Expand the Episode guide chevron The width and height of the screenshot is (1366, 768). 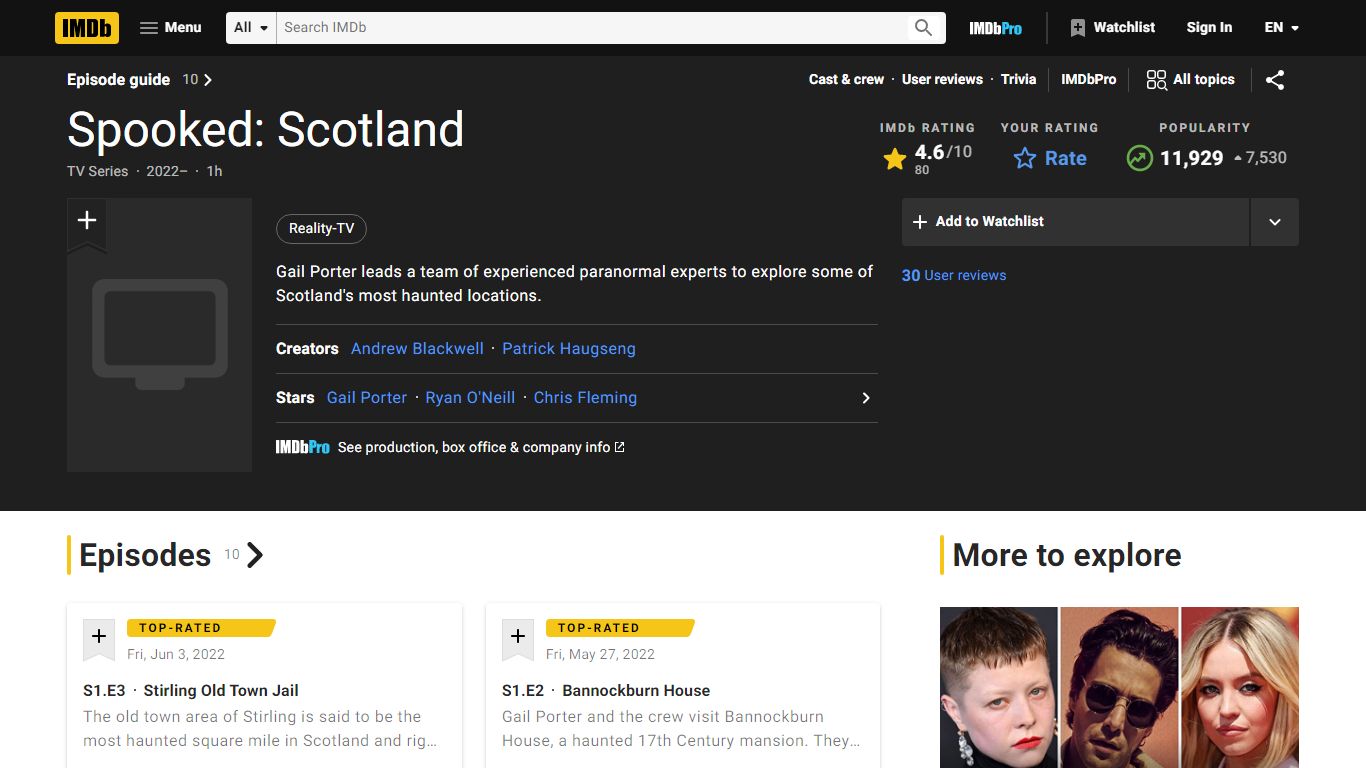tap(208, 80)
